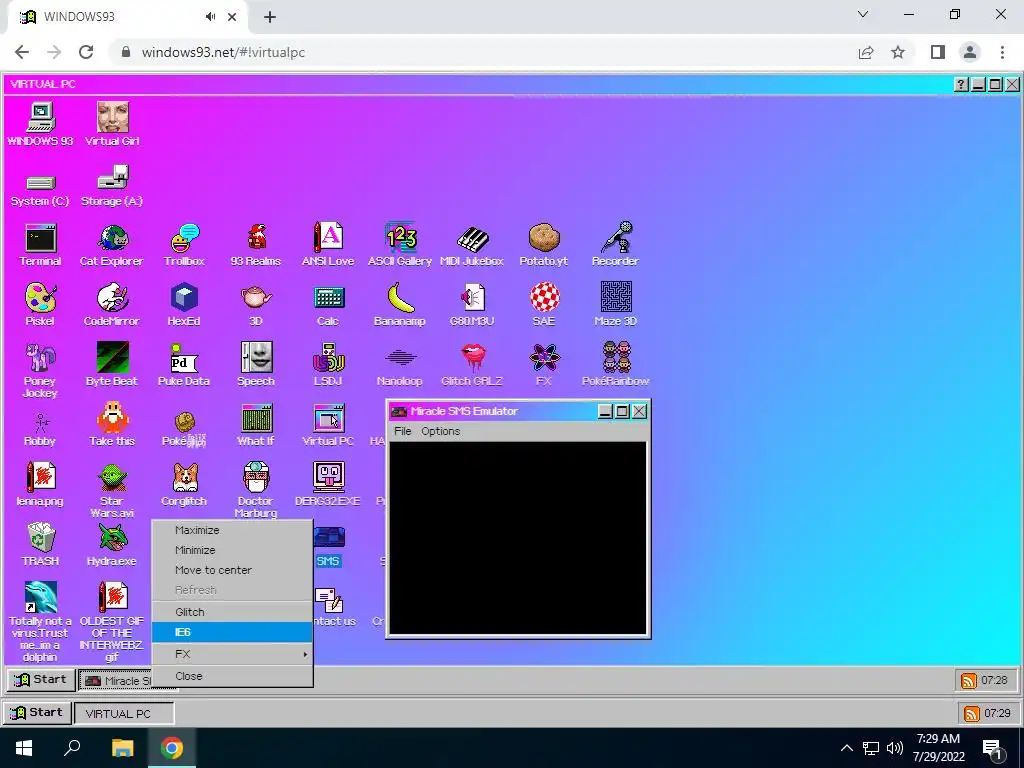Select the VIRTUAL PC taskbar button
The width and height of the screenshot is (1024, 768).
point(124,713)
